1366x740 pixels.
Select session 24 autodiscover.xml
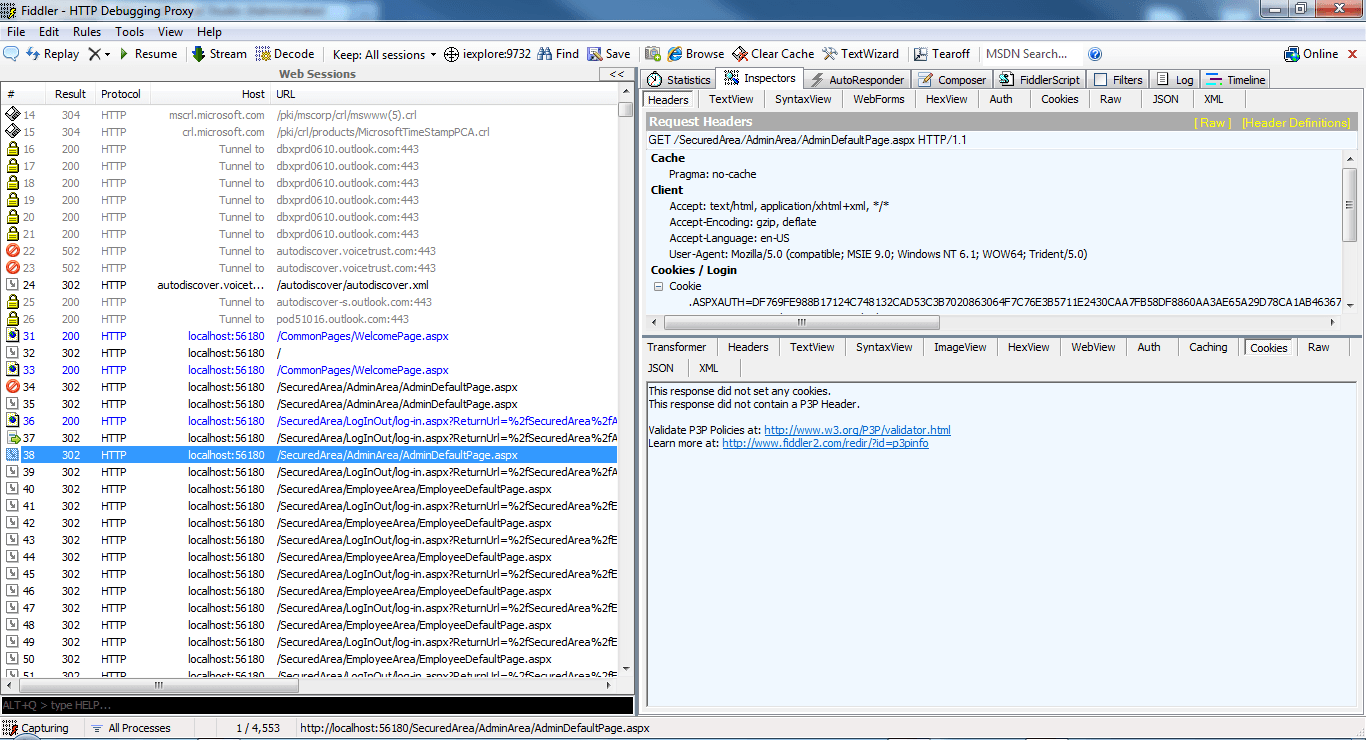(x=309, y=285)
